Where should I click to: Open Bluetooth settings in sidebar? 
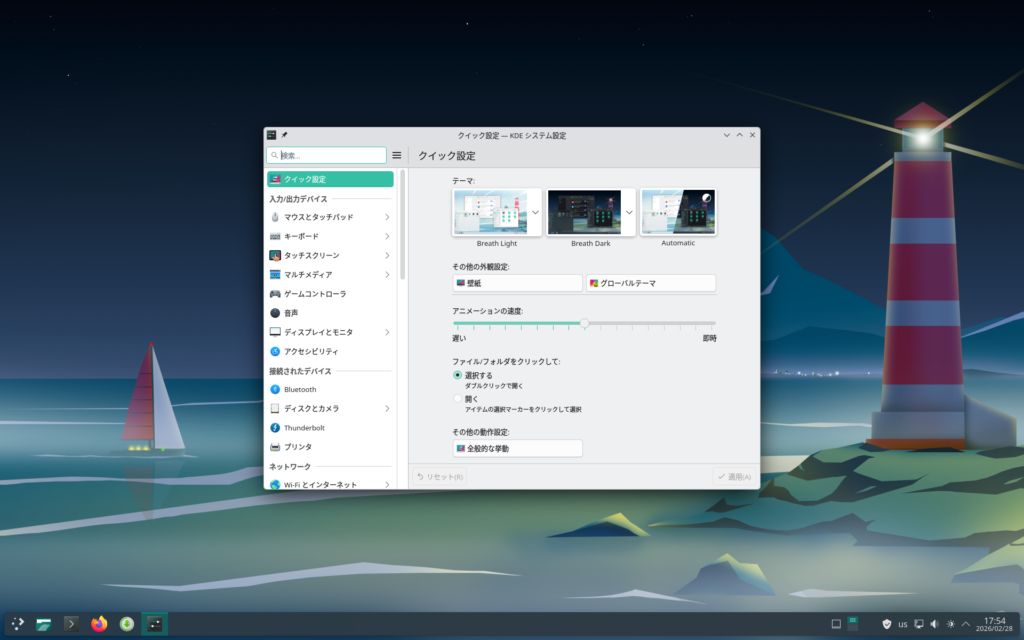pos(299,390)
